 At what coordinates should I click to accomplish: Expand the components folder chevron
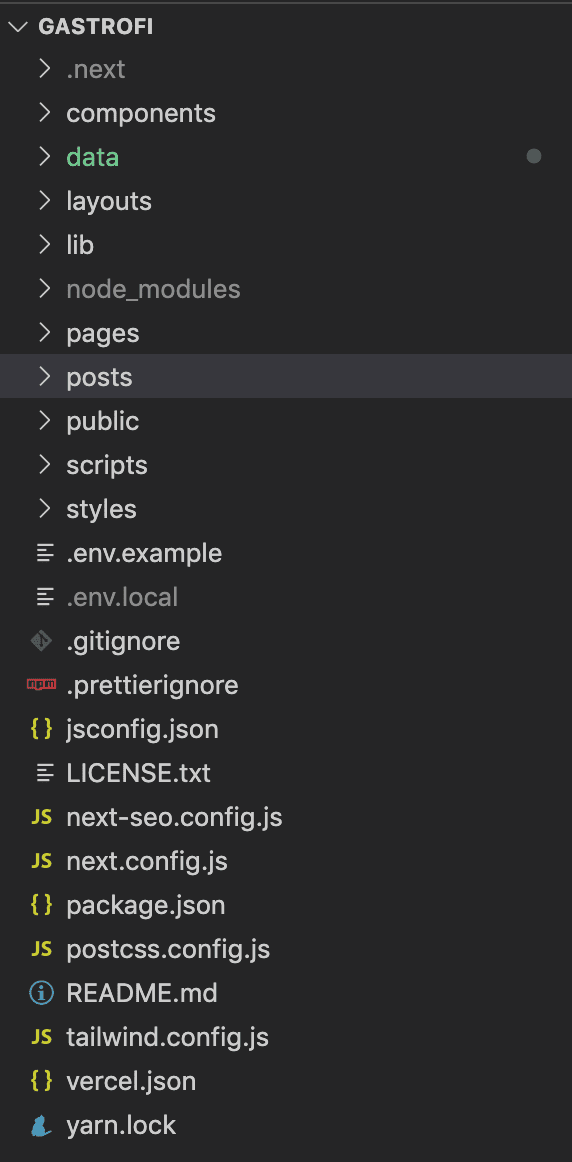coord(44,113)
